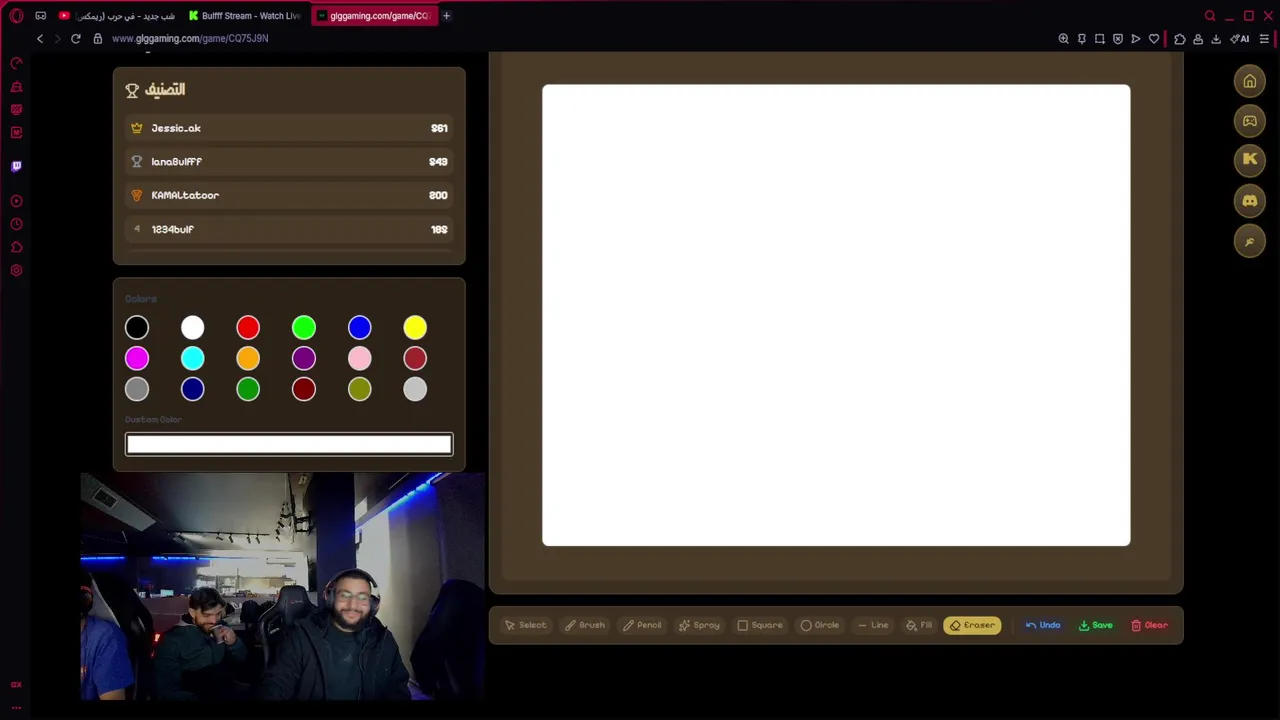Screen dimensions: 1280x720
Task: Select the orange color swatch
Action: tap(248, 358)
